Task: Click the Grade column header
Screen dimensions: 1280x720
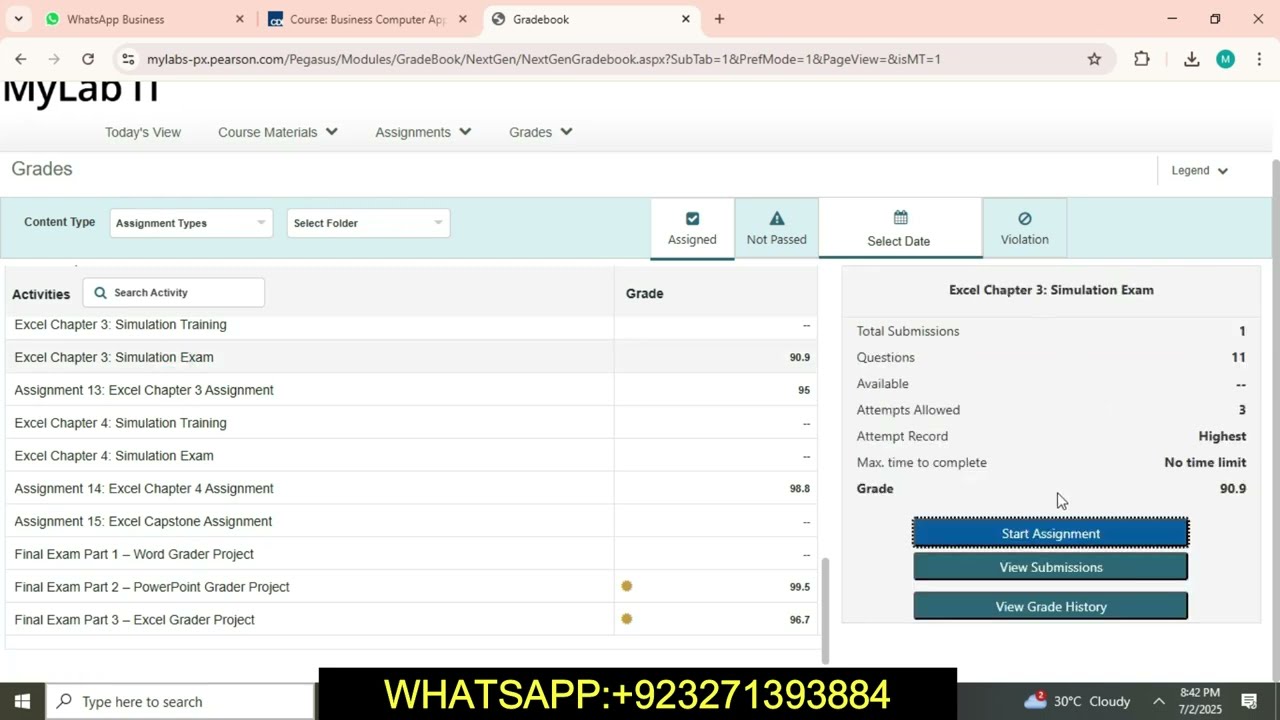Action: [644, 293]
